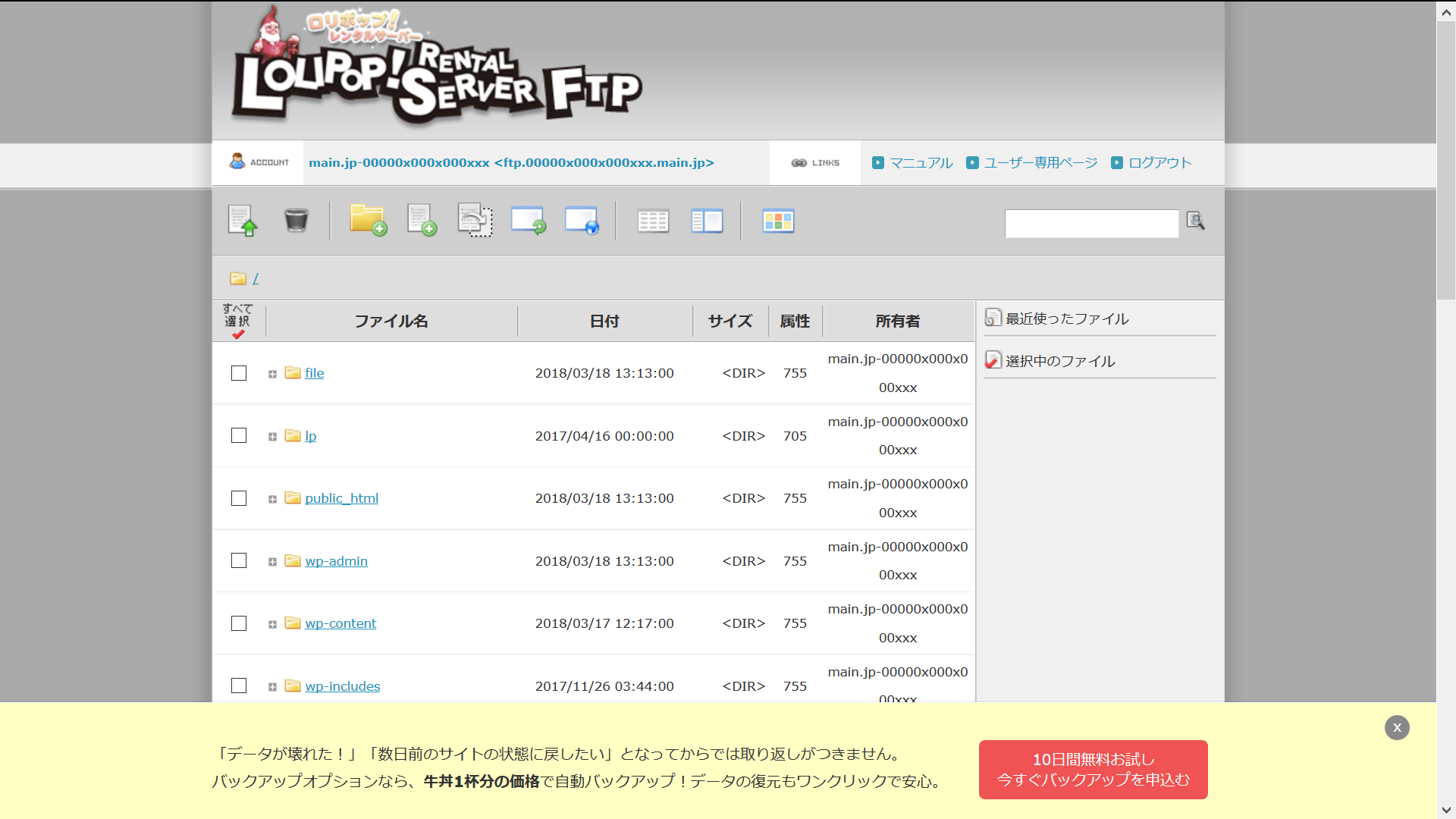Create a new file with document-plus icon
Image resolution: width=1456 pixels, height=819 pixels.
[422, 221]
